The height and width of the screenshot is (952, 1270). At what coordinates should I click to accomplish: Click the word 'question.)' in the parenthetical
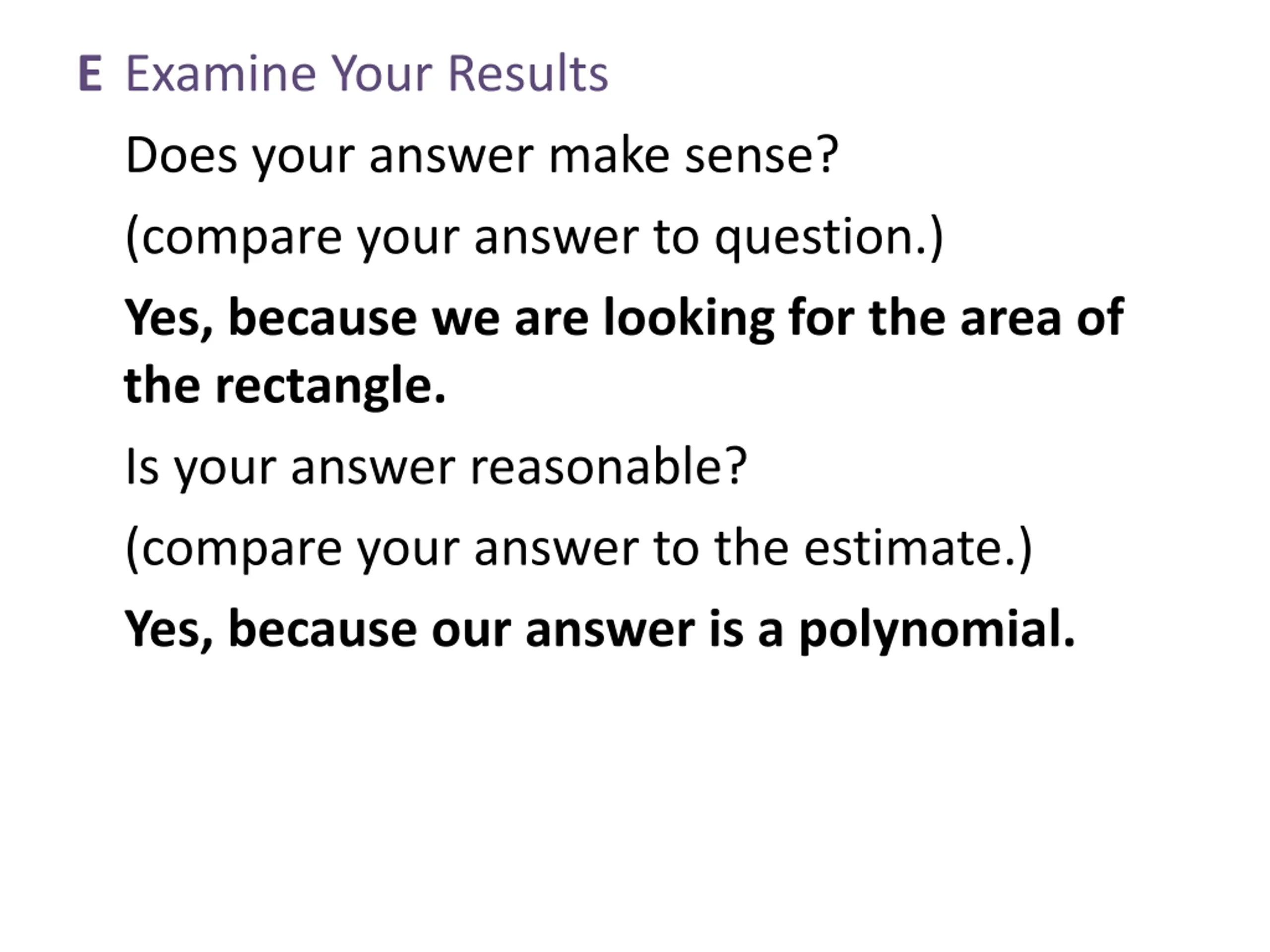point(829,238)
